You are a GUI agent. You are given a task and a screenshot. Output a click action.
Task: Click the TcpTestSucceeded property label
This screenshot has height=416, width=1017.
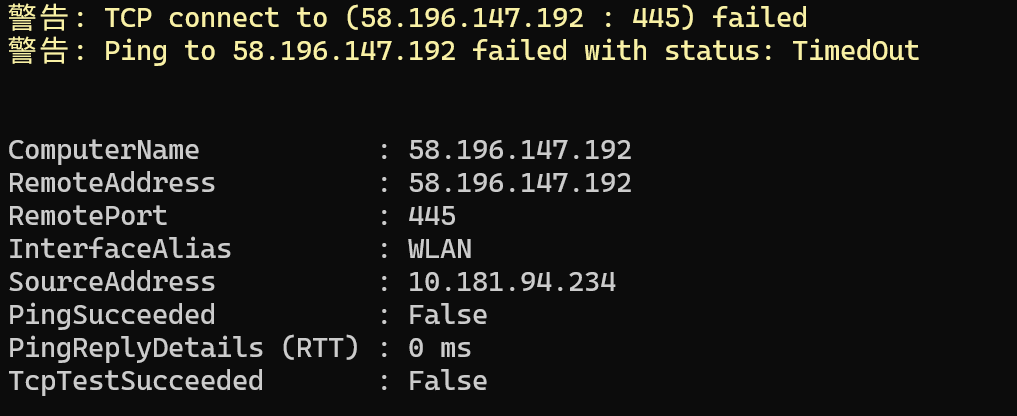pos(136,381)
